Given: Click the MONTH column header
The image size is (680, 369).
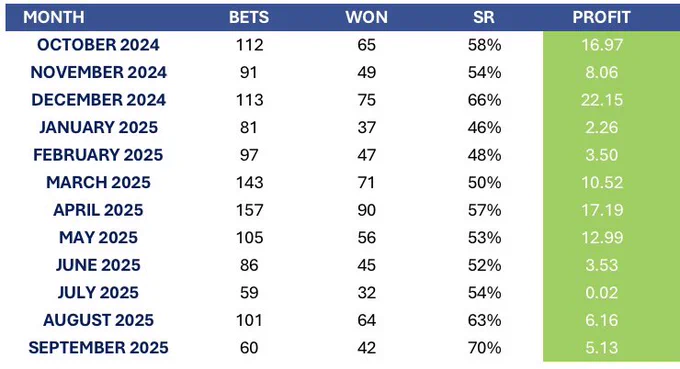Looking at the screenshot, I should [x=54, y=17].
